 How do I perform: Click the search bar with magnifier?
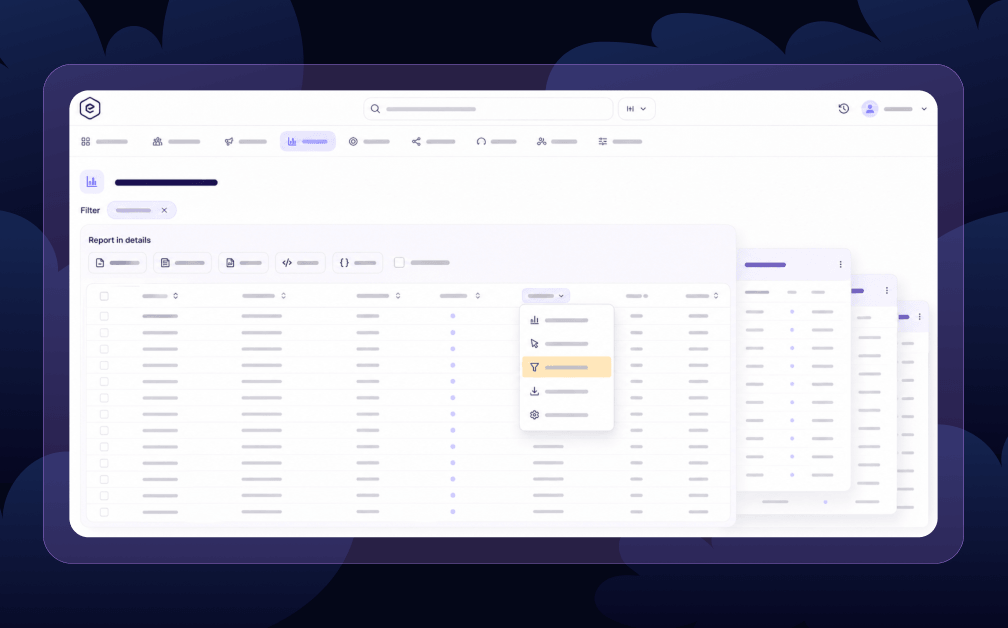[488, 109]
